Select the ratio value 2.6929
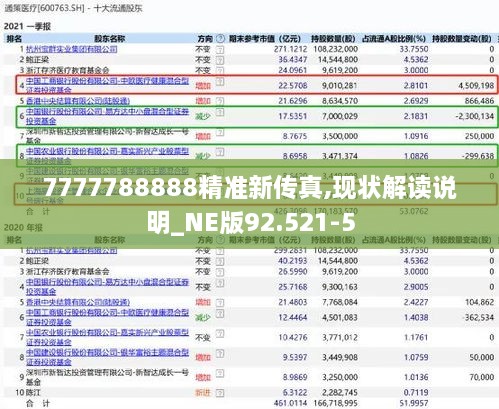499x409 pixels. (x=416, y=101)
